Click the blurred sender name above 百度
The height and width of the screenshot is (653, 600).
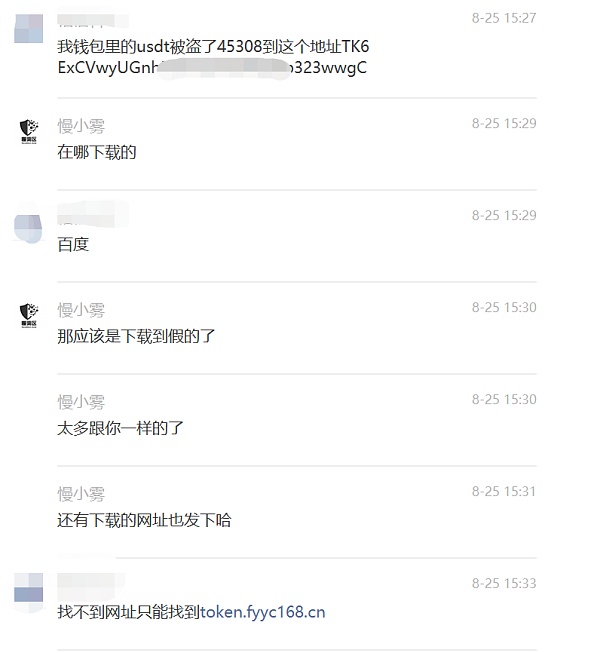[92, 213]
